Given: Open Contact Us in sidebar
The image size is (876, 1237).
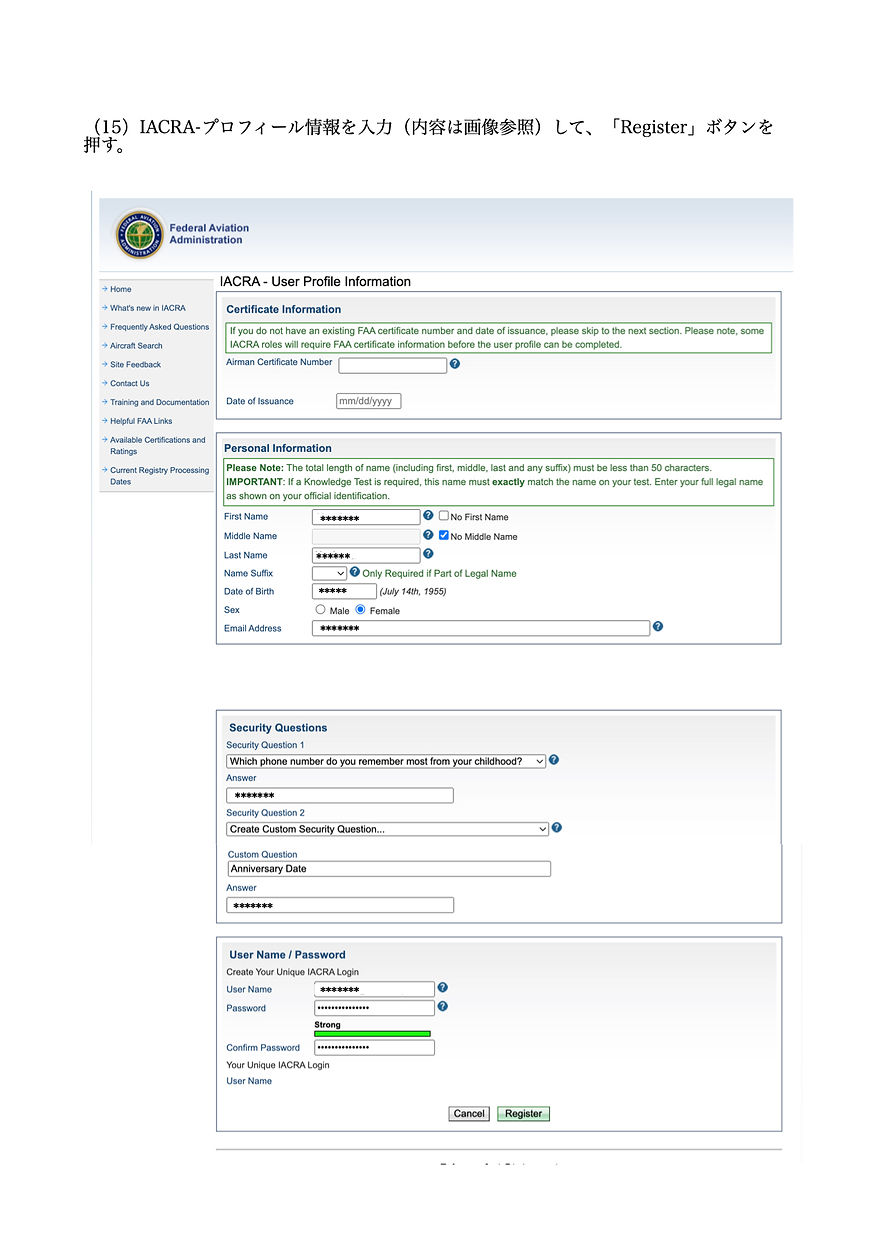Looking at the screenshot, I should 129,384.
